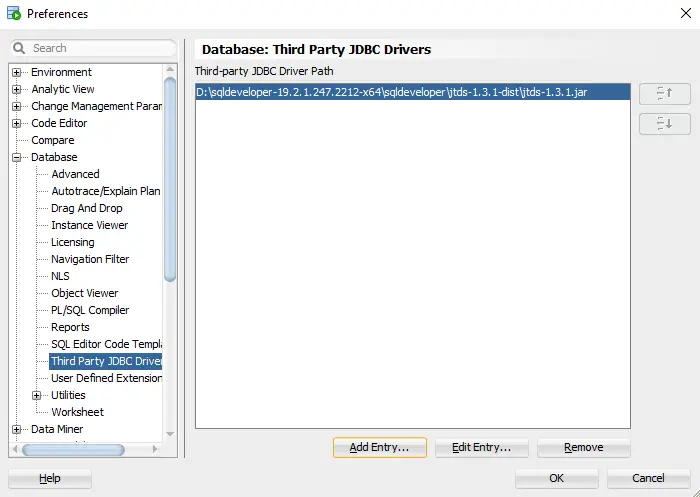
Task: Open SQL Editor Code Templates
Action: [106, 344]
